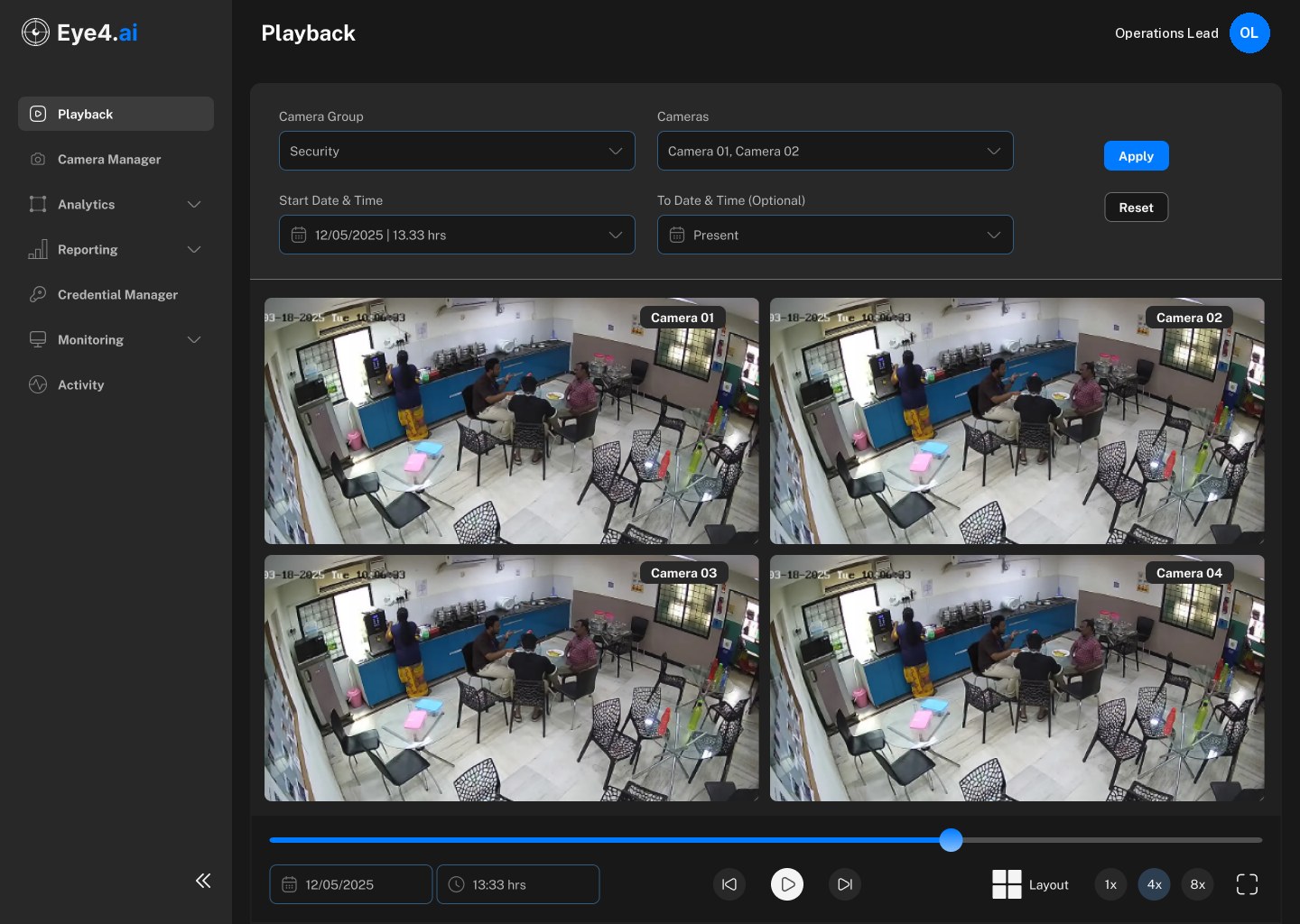The width and height of the screenshot is (1300, 924).
Task: Click the Camera Manager camera icon
Action: [38, 159]
